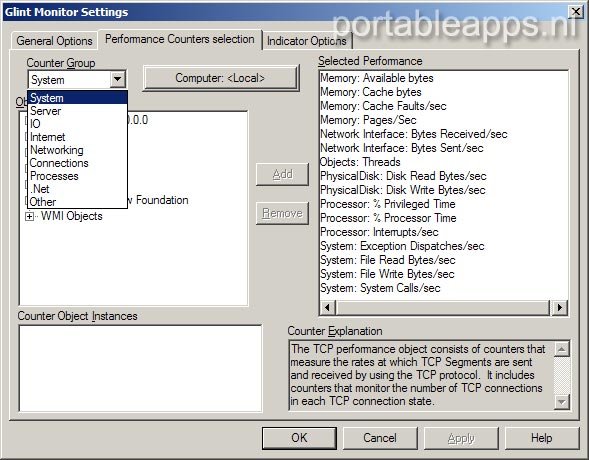
Task: Collapse the Counter Group dropdown arrow
Action: coord(118,79)
